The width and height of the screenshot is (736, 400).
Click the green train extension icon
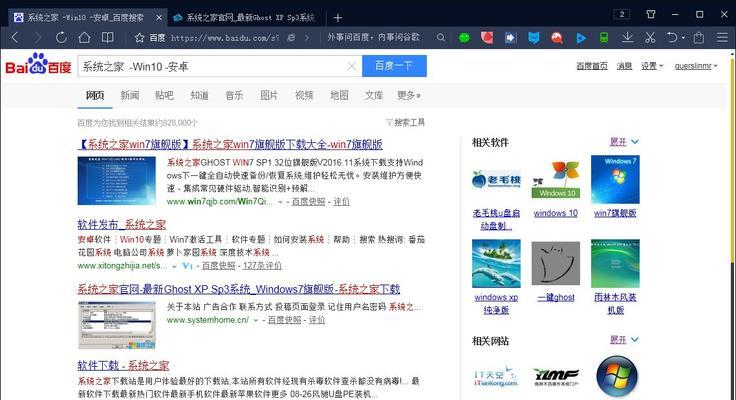[604, 38]
